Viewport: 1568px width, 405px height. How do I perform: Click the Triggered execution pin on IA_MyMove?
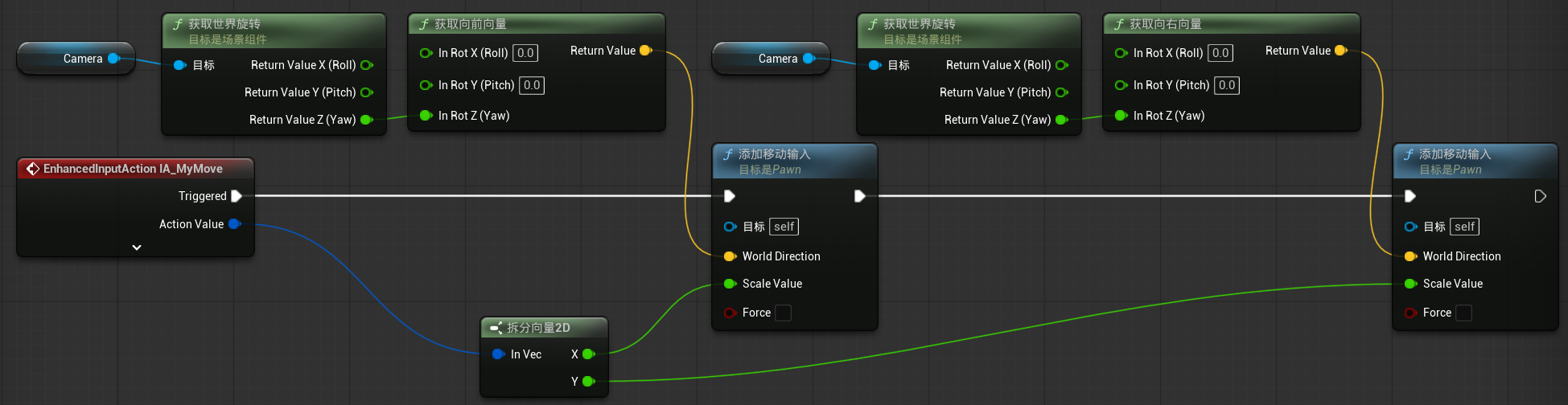pos(237,196)
